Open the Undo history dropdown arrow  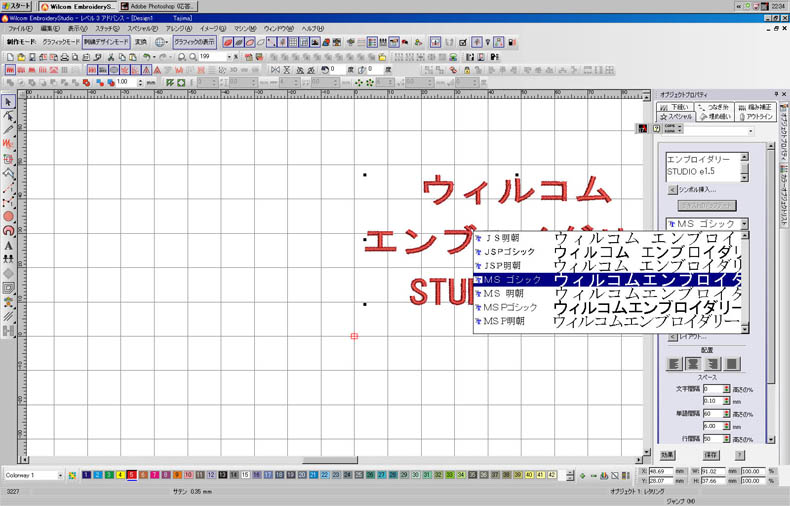point(154,57)
